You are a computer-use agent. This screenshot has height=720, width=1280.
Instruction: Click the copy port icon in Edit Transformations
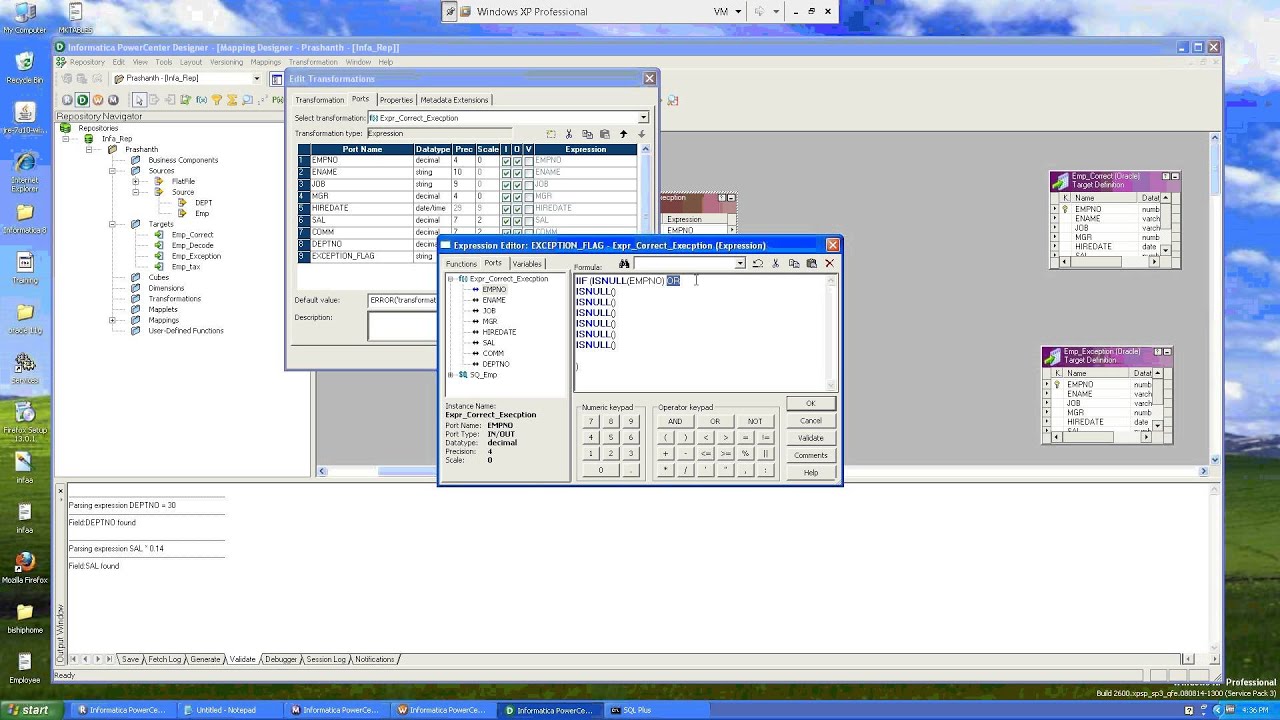pos(587,134)
